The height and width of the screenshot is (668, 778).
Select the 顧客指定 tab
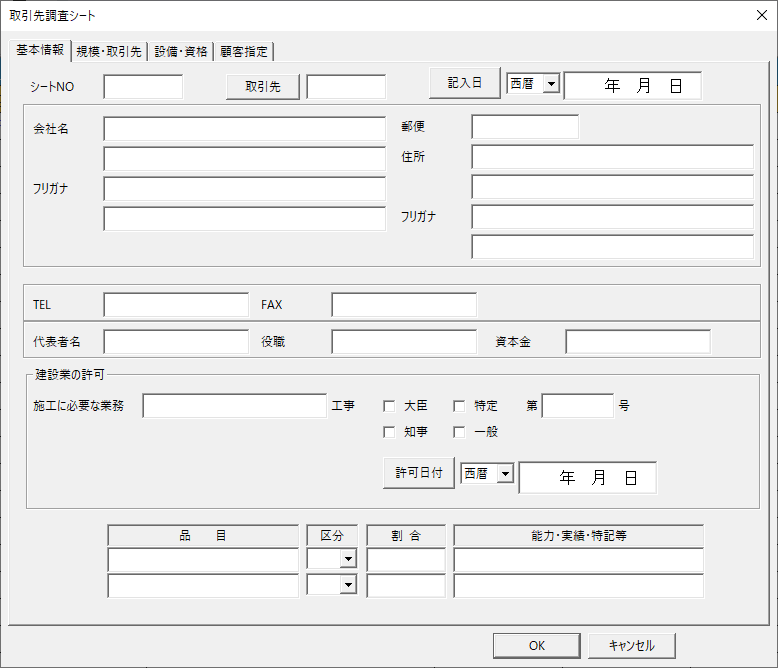coord(243,52)
